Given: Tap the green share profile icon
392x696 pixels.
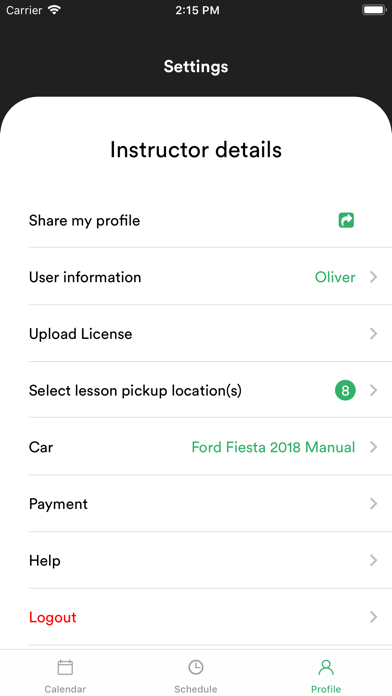Looking at the screenshot, I should (x=346, y=220).
